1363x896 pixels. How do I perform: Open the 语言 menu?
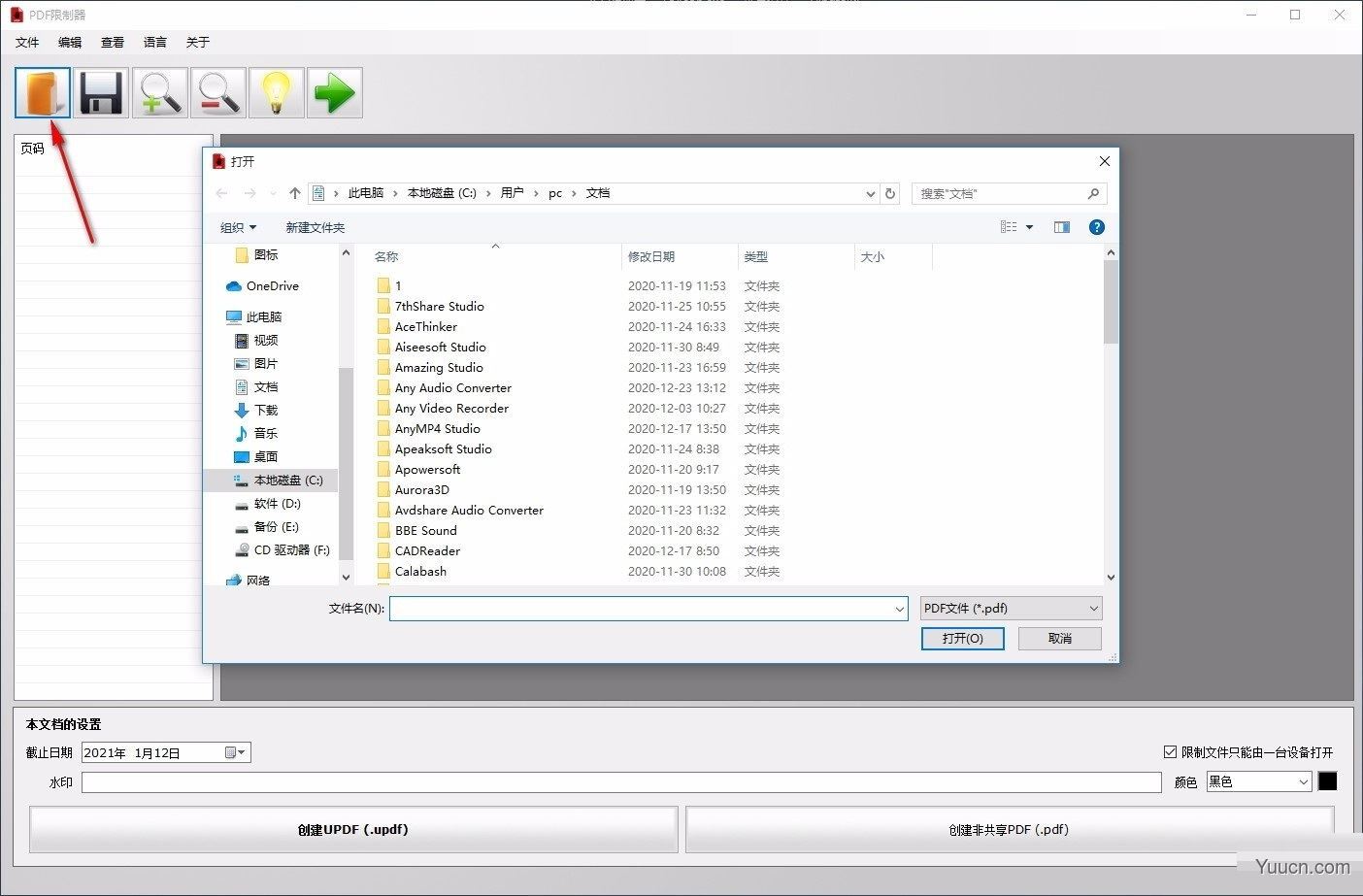click(x=155, y=43)
